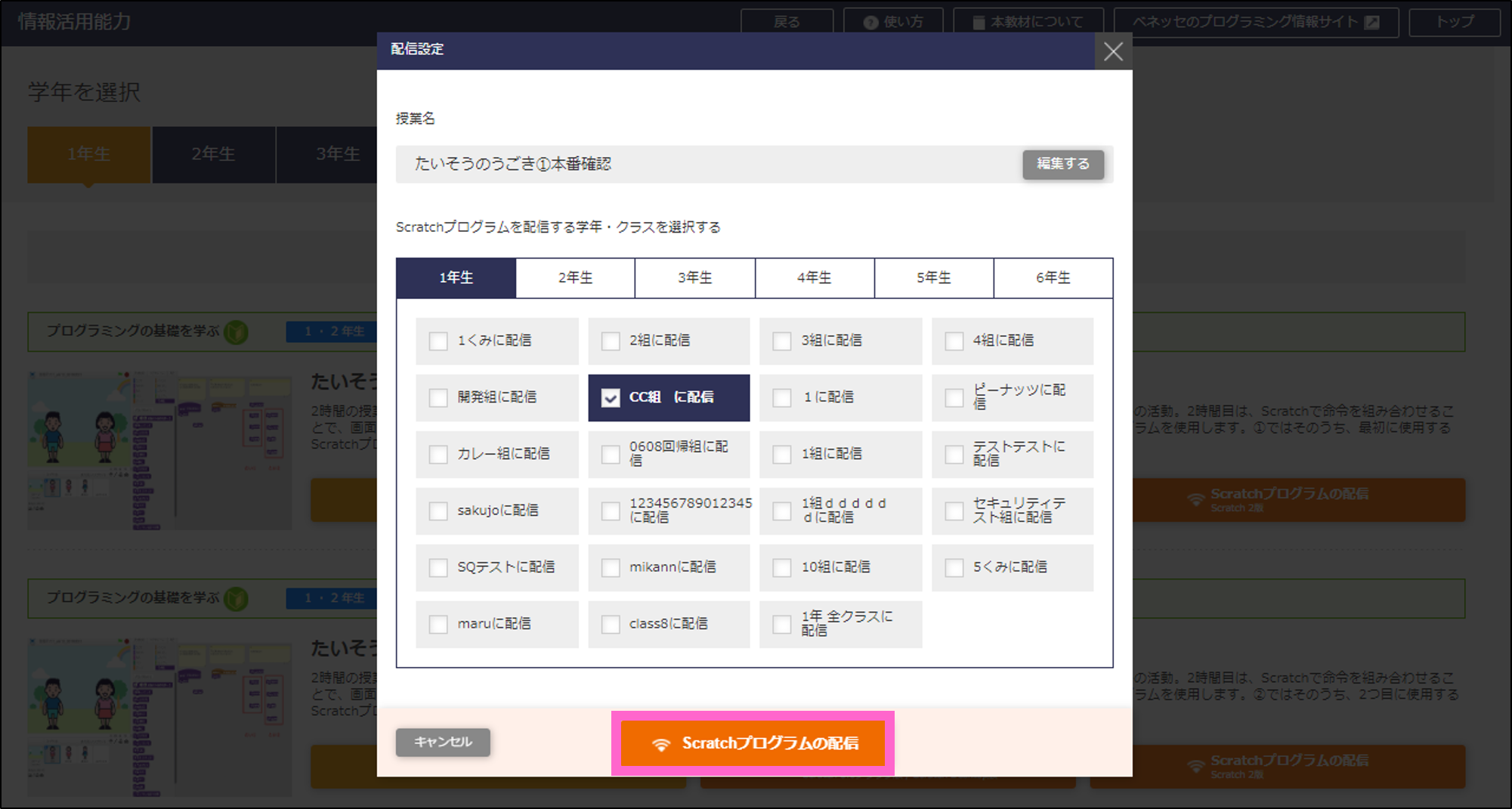
Task: Tick the ピーナッツに配信 checkbox
Action: point(954,397)
